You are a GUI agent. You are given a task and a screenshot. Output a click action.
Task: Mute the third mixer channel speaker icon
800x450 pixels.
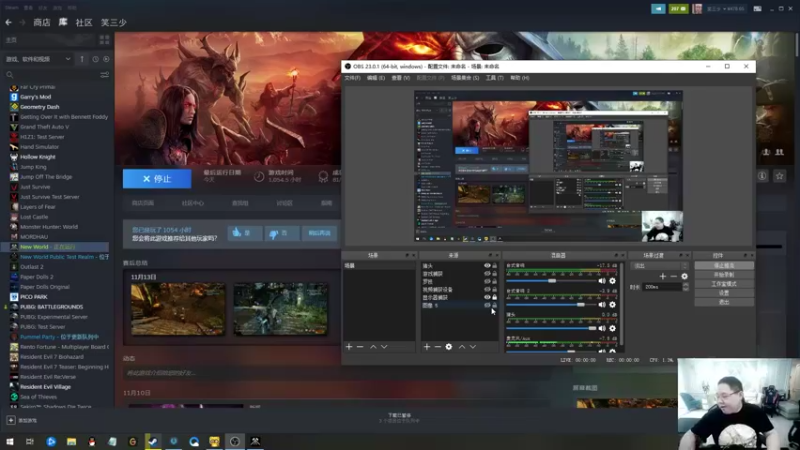602,329
